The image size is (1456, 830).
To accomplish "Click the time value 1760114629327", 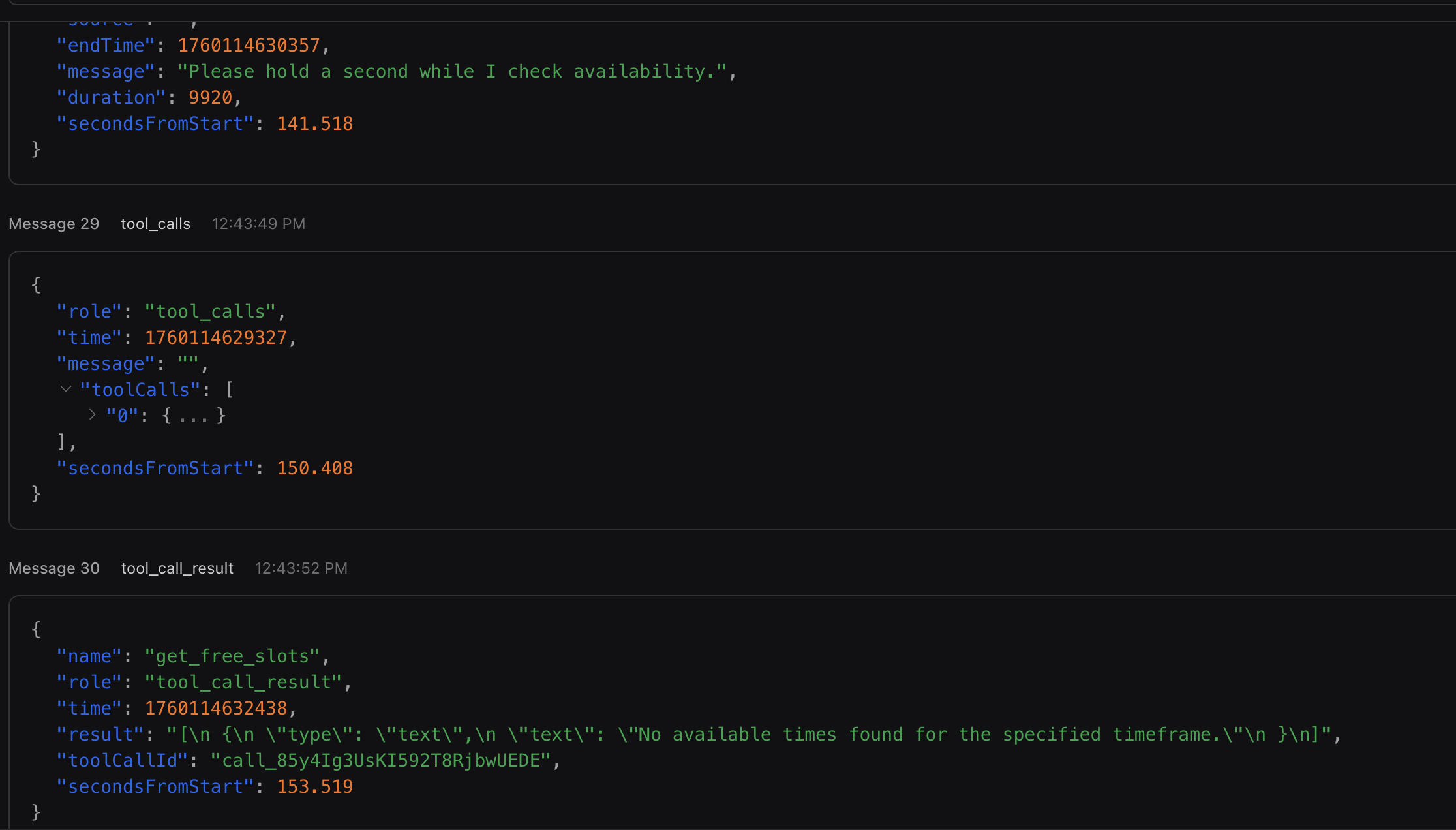I will [x=215, y=338].
